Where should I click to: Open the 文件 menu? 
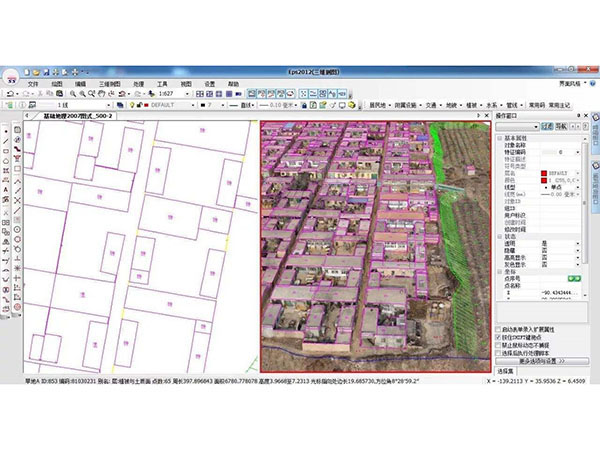click(x=33, y=84)
